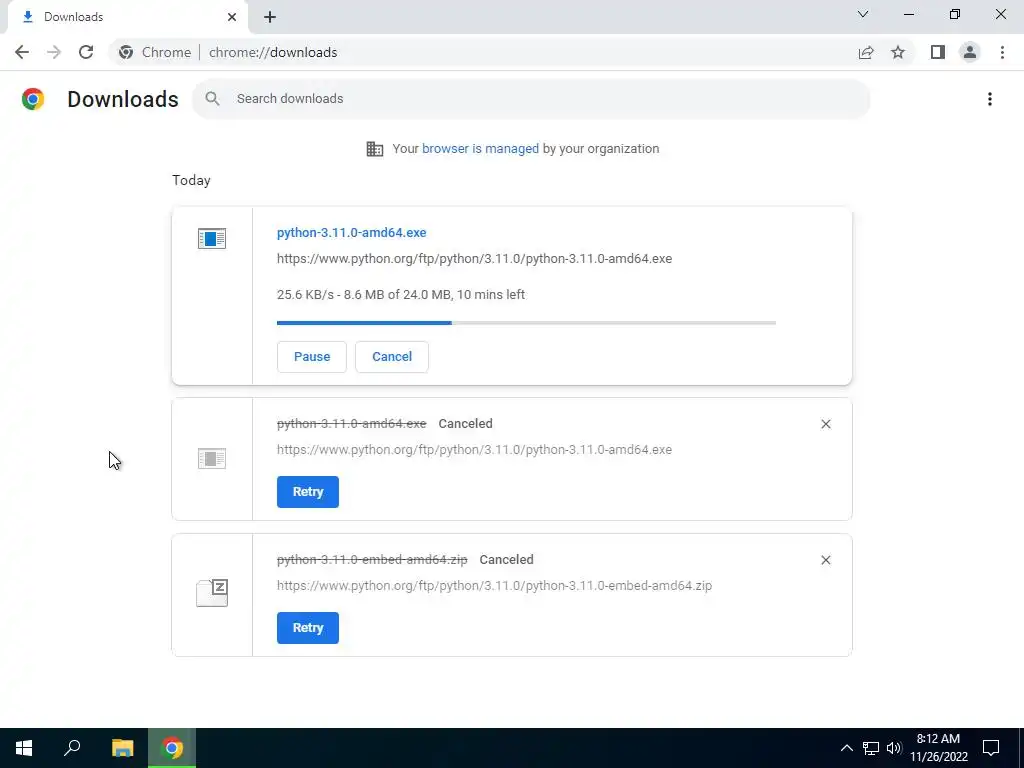This screenshot has height=768, width=1024.
Task: Open the python-3.11.0-amd64.exe file name link
Action: coord(351,232)
